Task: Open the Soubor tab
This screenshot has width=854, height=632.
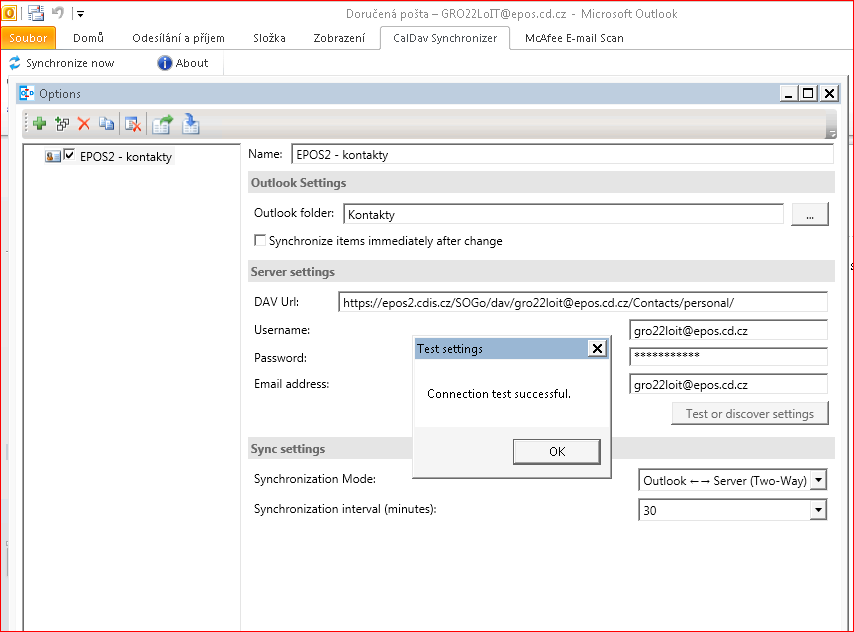Action: (x=28, y=38)
